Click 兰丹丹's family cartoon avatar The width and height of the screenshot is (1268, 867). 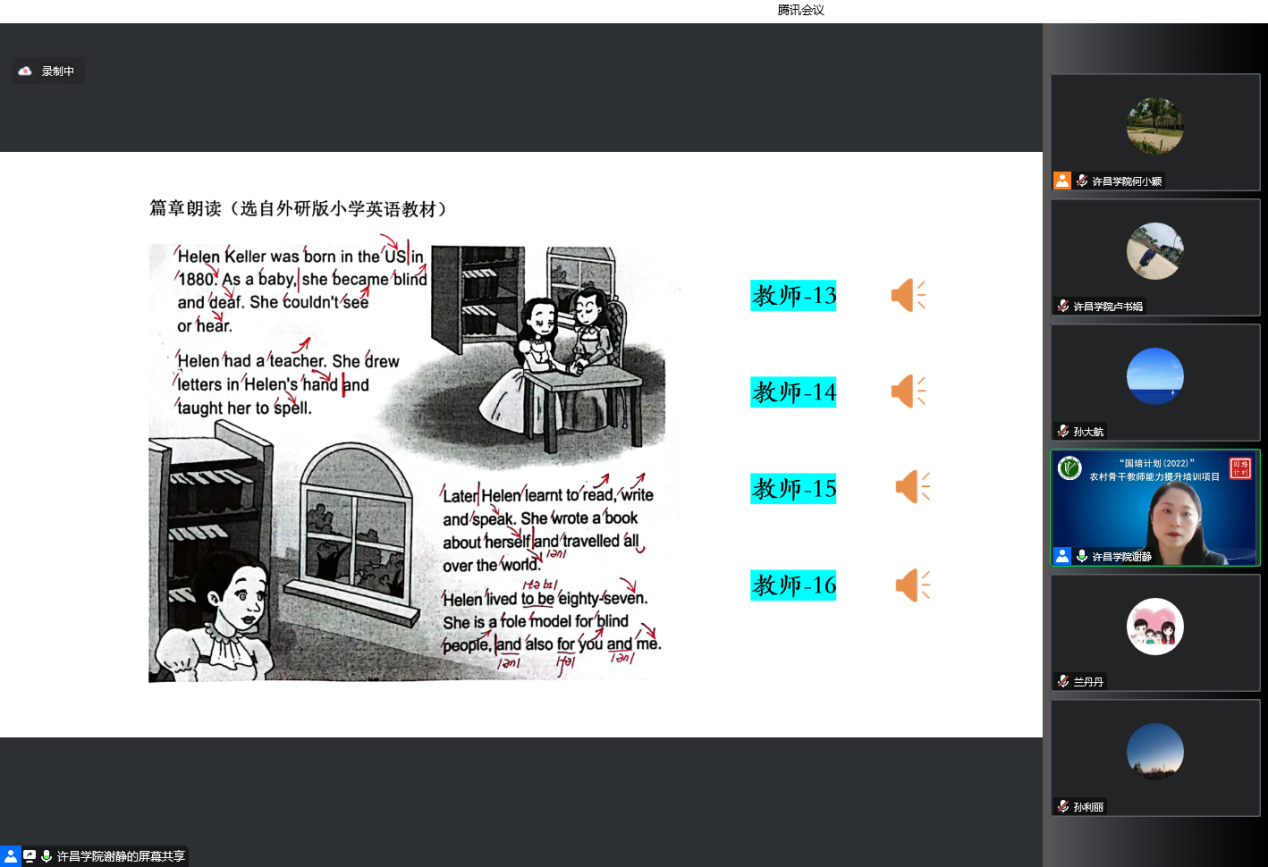(1155, 626)
